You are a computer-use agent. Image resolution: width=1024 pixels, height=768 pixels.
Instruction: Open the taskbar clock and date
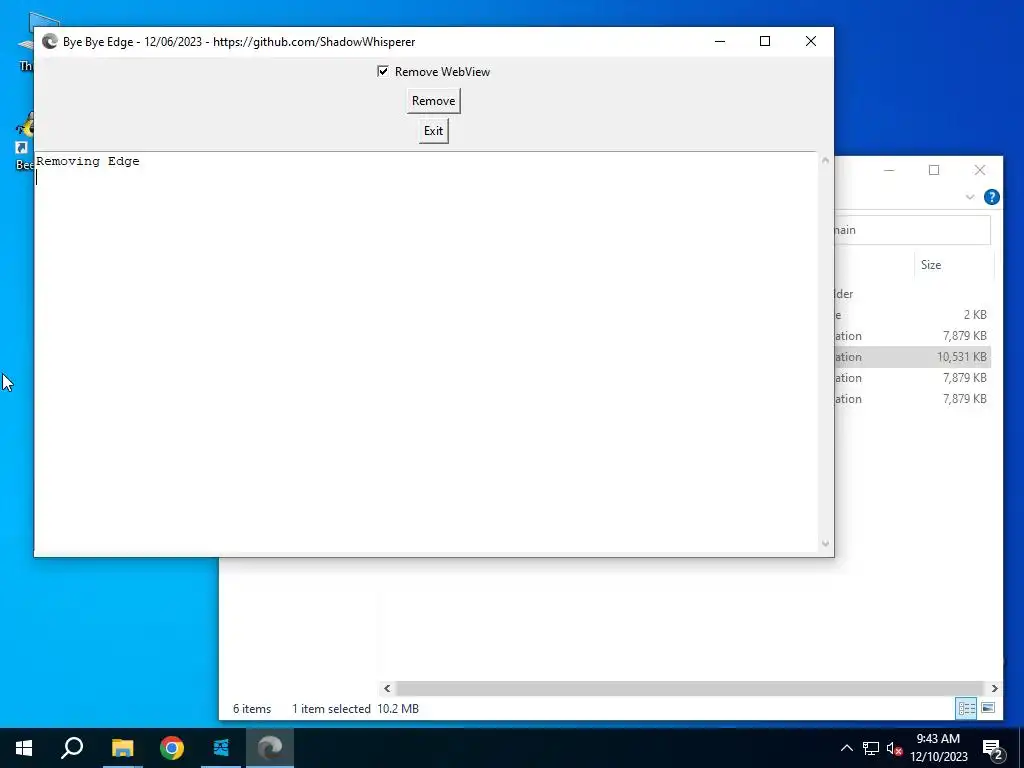coord(938,748)
